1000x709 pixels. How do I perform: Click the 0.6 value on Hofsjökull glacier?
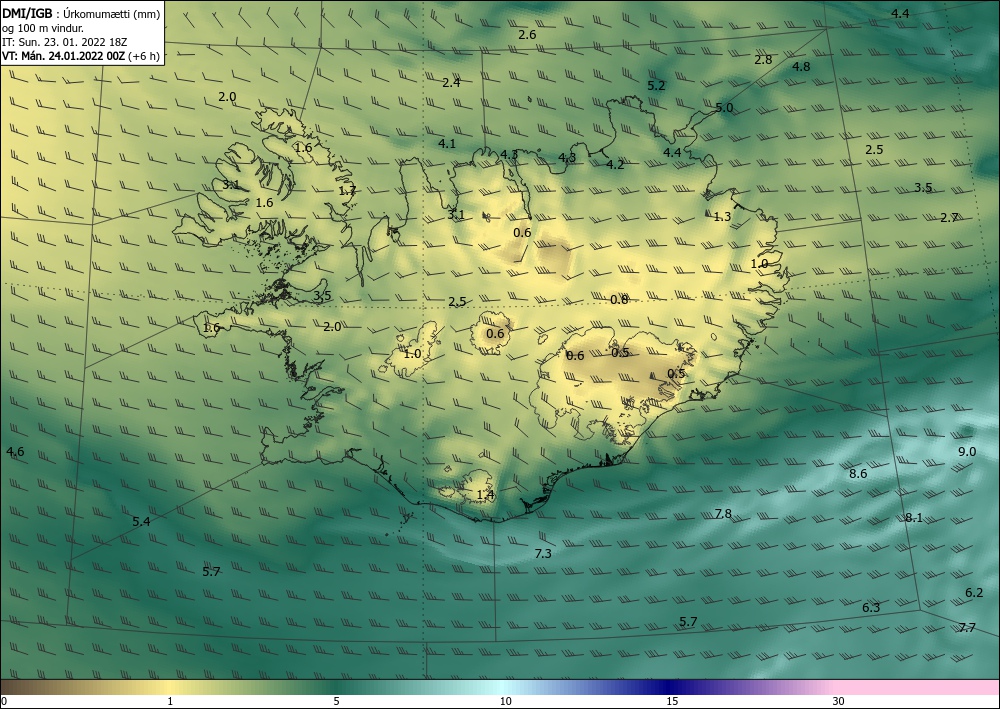pos(495,334)
